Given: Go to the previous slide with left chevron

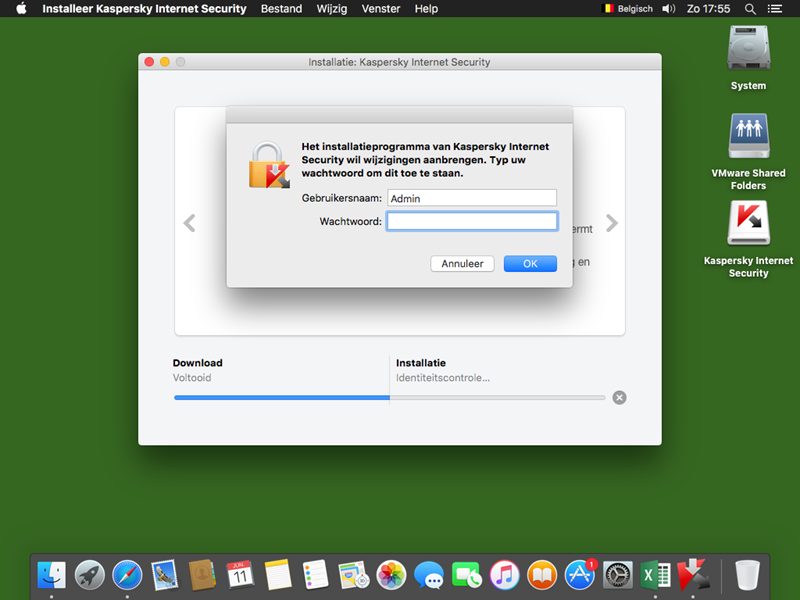Looking at the screenshot, I should tap(189, 224).
